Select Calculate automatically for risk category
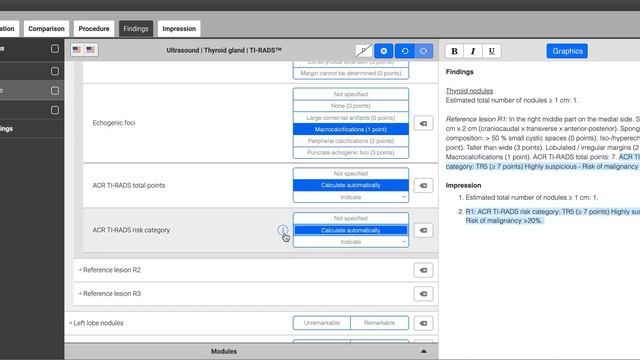This screenshot has height=360, width=640. (x=351, y=230)
